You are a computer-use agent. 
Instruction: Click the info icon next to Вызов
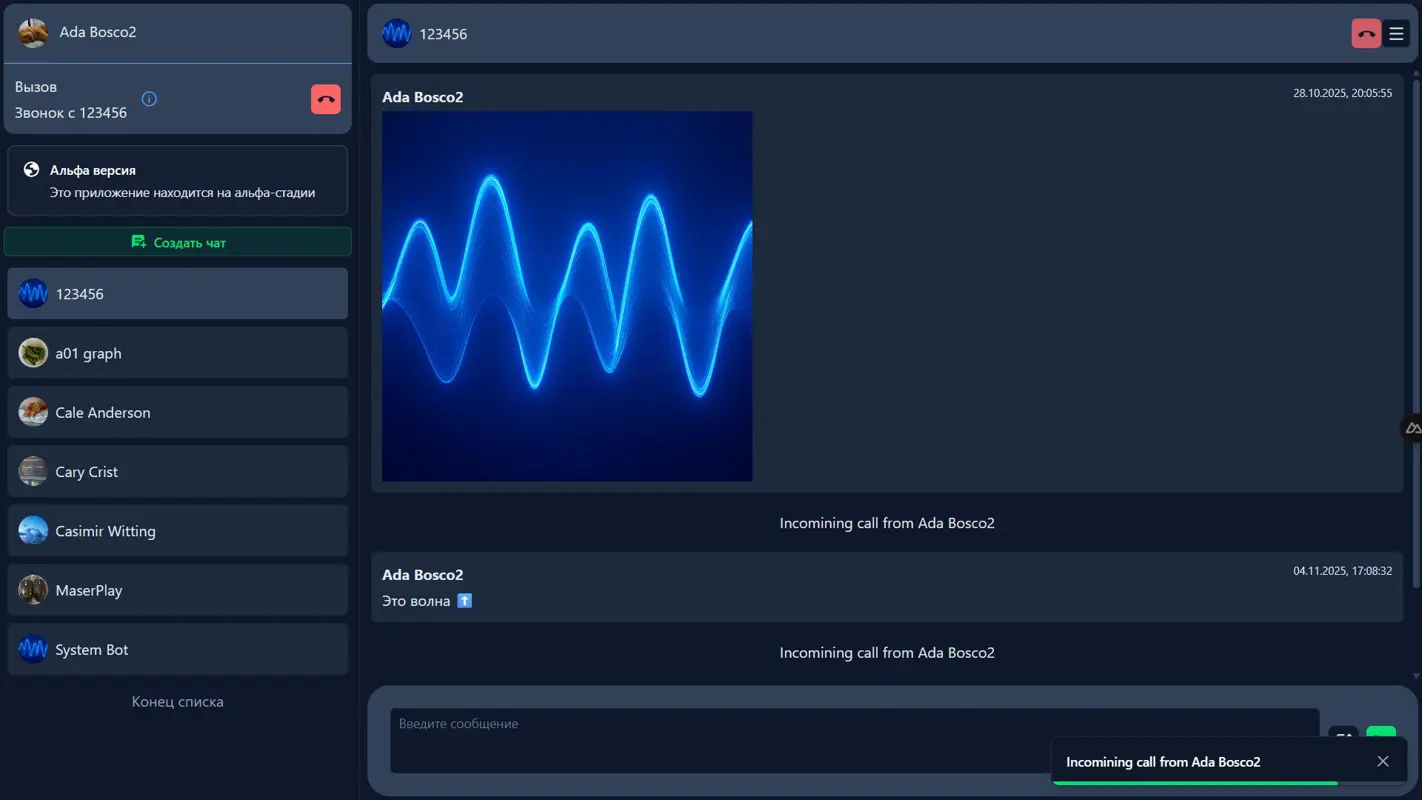[148, 98]
